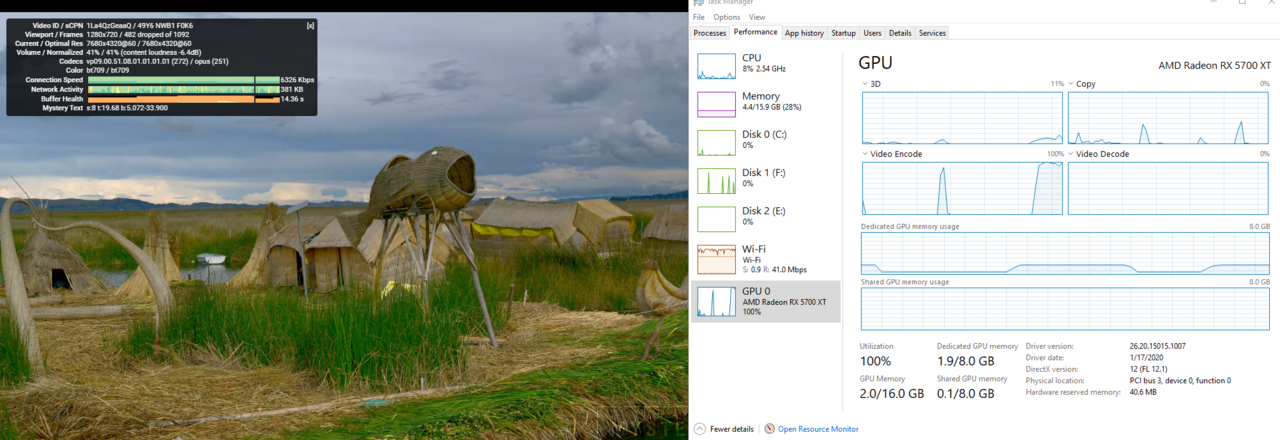
Task: Click the Shared GPU memory usage graph
Action: [1066, 310]
